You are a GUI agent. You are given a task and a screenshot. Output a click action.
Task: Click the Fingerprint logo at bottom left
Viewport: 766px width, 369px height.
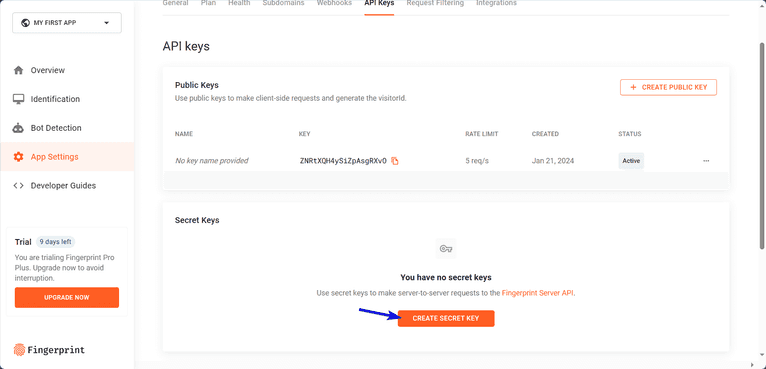49,350
